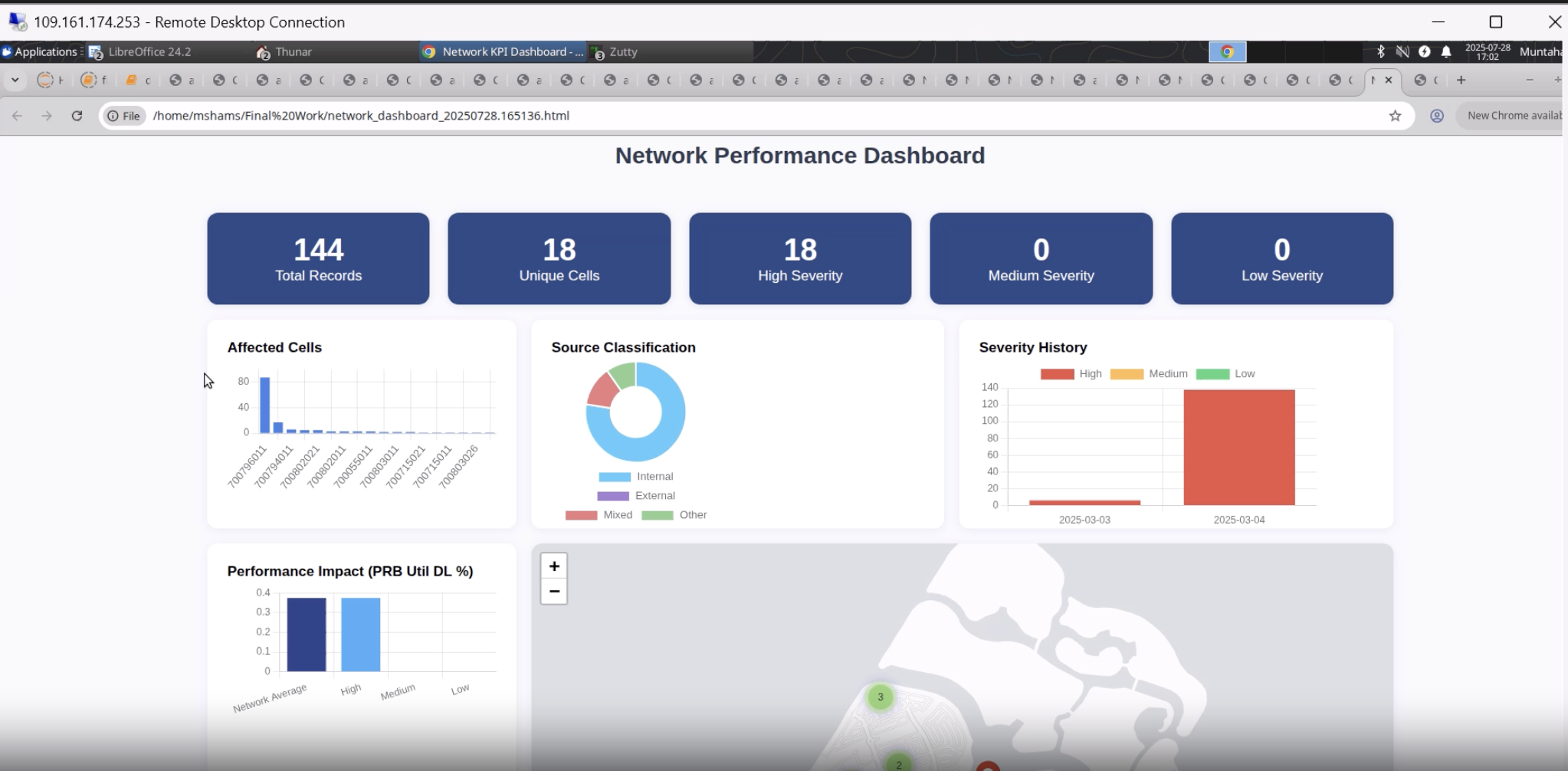Image resolution: width=1568 pixels, height=771 pixels.
Task: Open the Chrome profile icon
Action: (1435, 115)
